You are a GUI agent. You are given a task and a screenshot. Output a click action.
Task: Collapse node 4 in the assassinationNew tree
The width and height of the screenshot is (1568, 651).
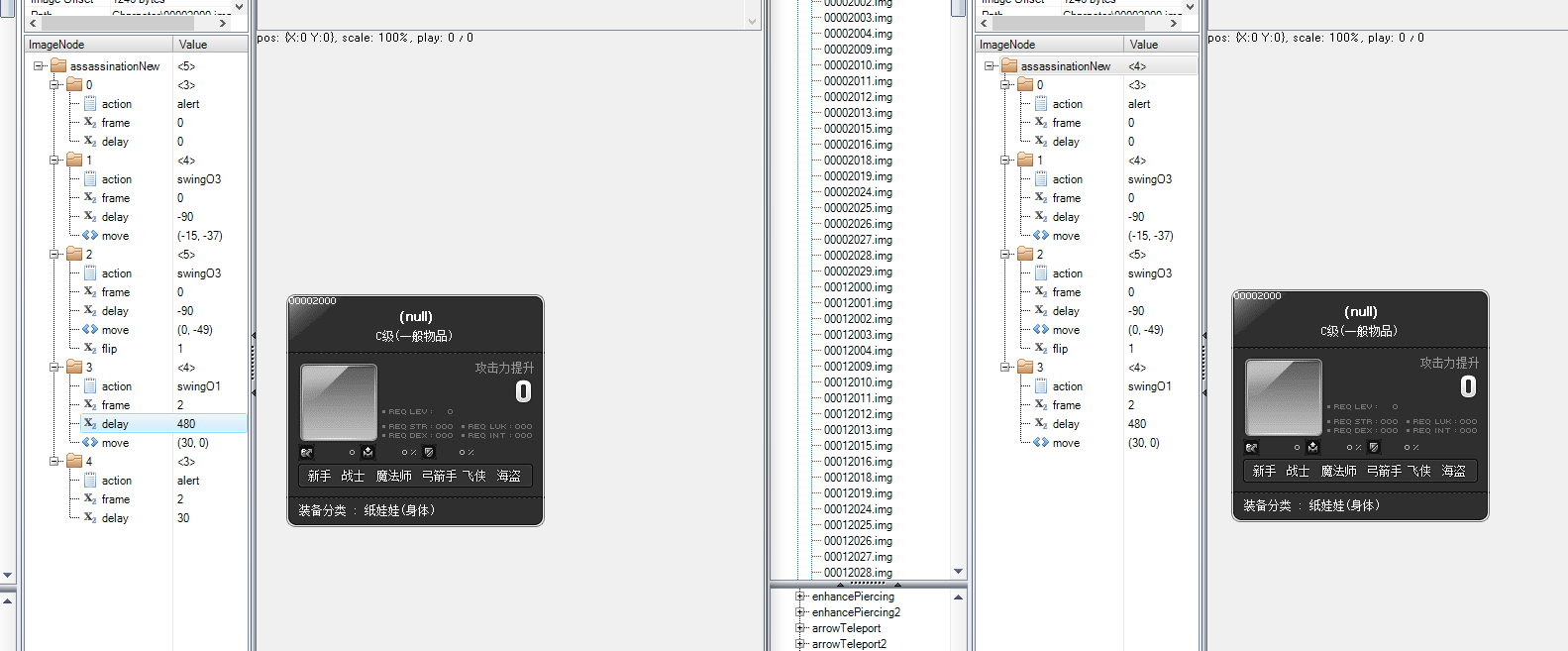pyautogui.click(x=56, y=462)
